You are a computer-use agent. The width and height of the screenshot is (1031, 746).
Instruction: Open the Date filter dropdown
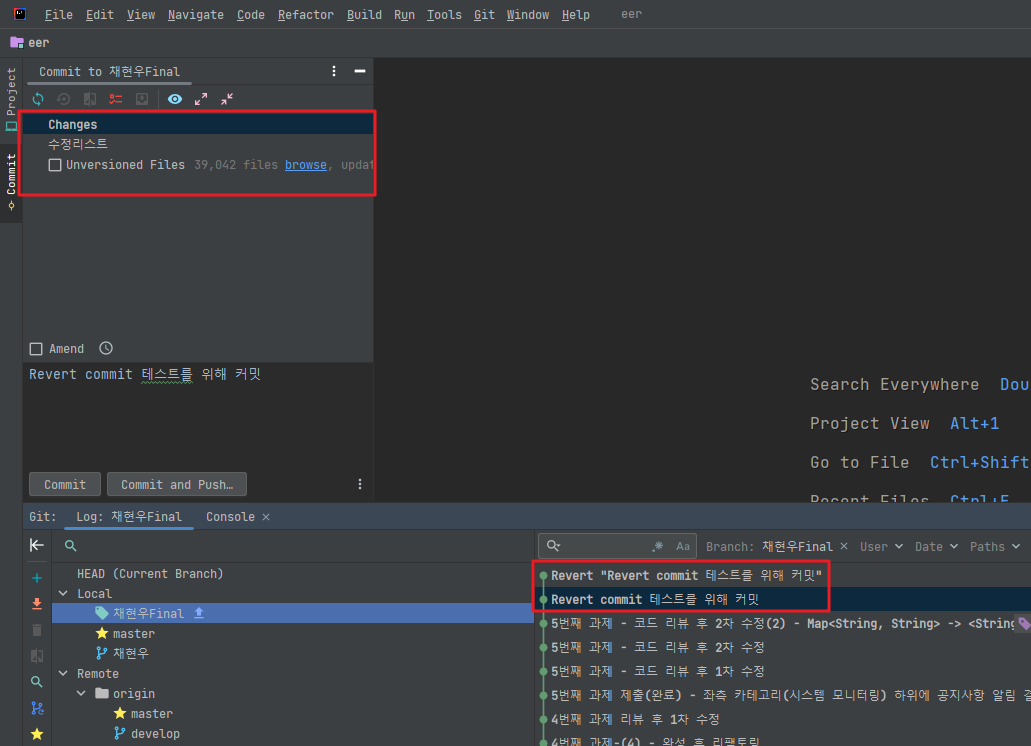(935, 546)
